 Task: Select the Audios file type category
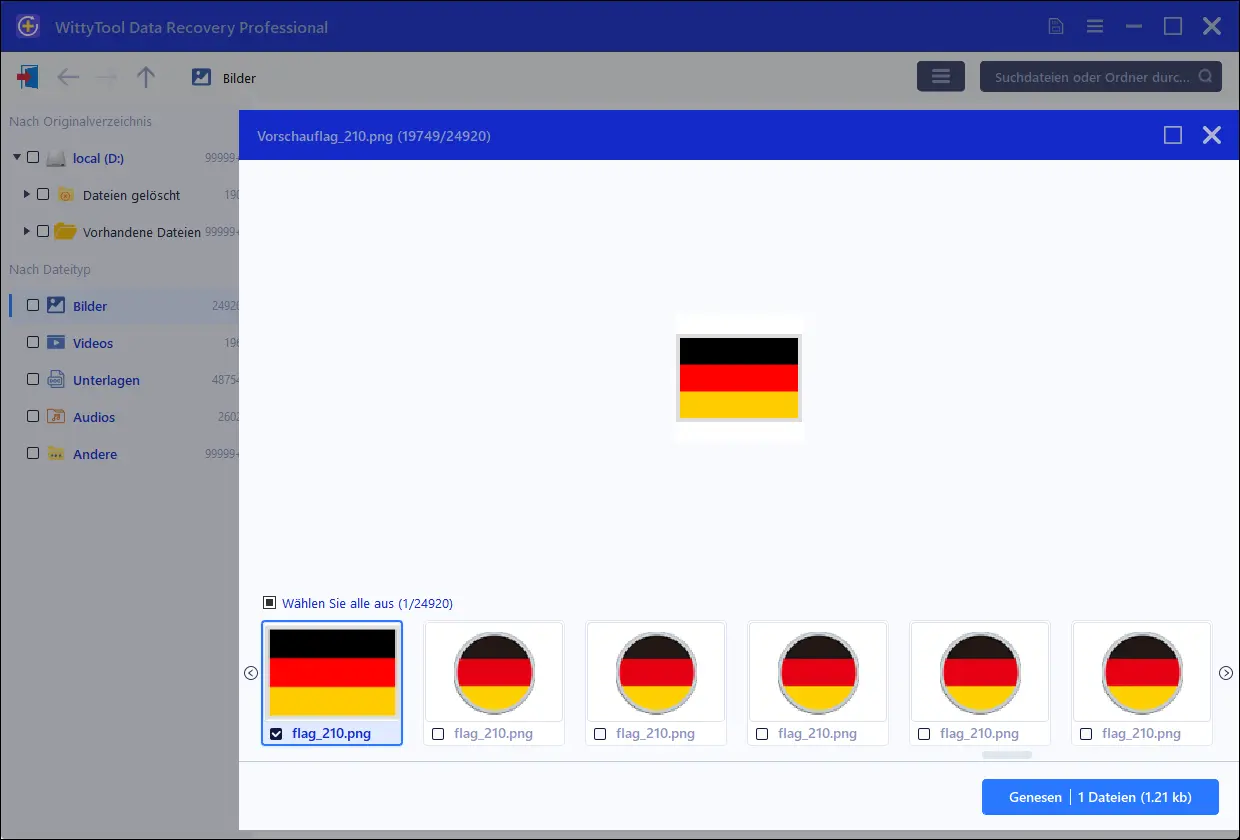click(94, 417)
